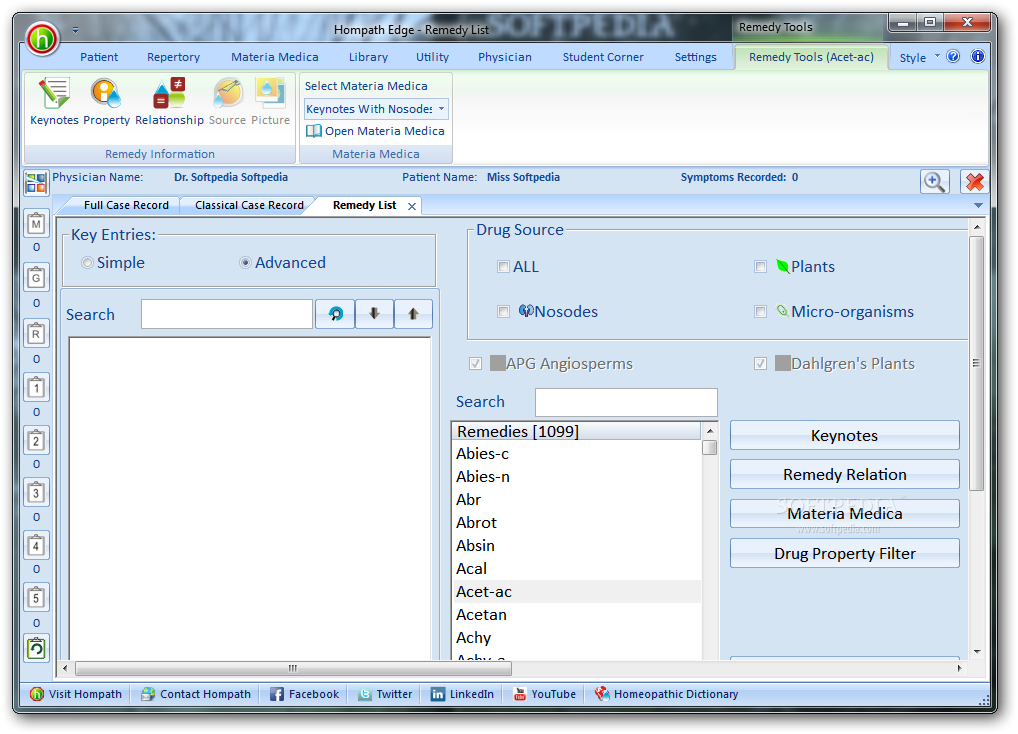Click the green refresh clipboard sidebar icon
The height and width of the screenshot is (734, 1018).
tap(36, 648)
